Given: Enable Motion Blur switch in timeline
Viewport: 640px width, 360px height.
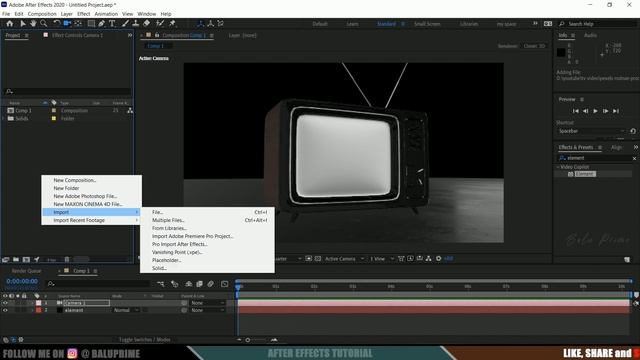Looking at the screenshot, I should tap(211, 284).
